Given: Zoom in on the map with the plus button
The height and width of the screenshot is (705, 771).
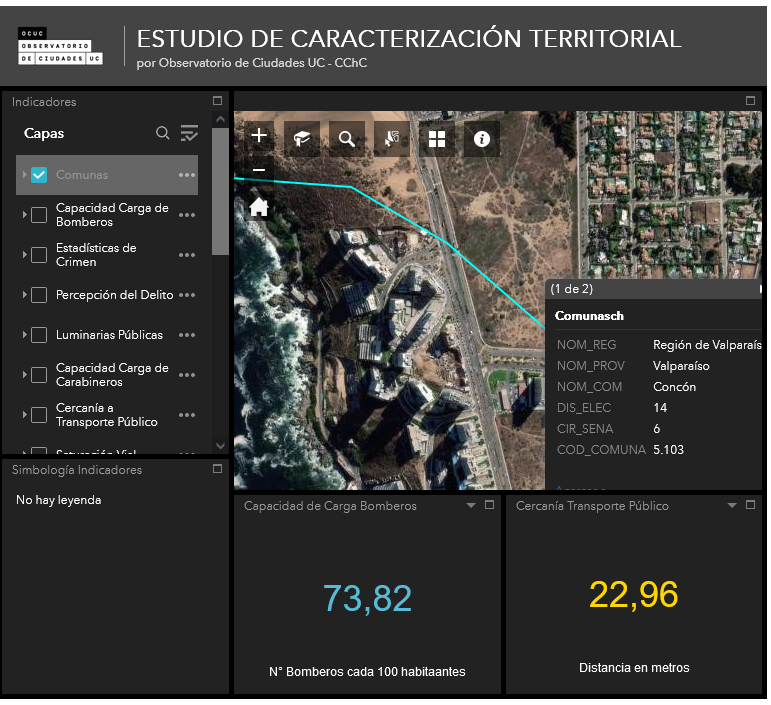Looking at the screenshot, I should click(259, 135).
